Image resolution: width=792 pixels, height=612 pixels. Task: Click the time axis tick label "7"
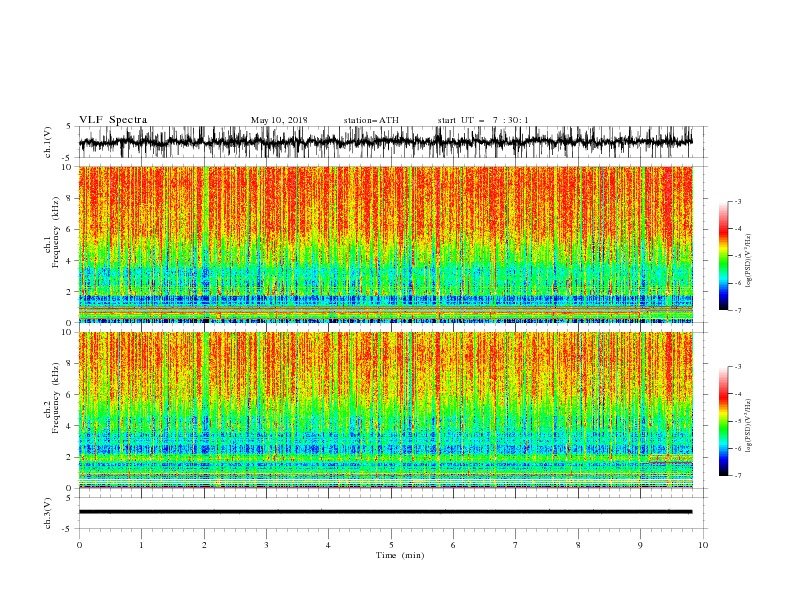point(516,545)
